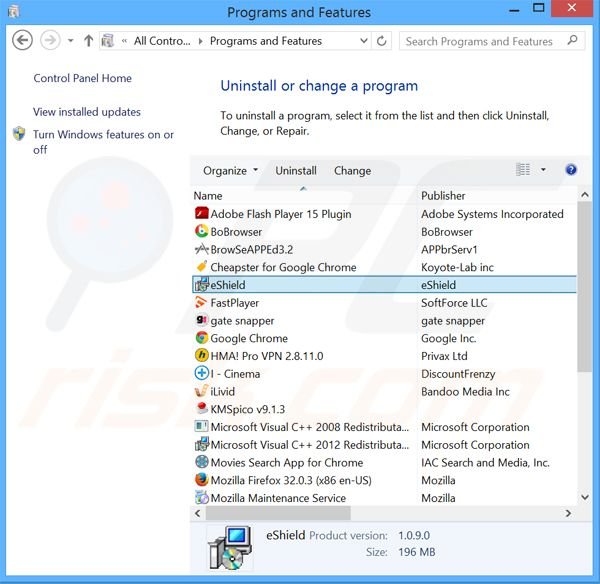Refresh the Programs and Features list

tap(382, 41)
